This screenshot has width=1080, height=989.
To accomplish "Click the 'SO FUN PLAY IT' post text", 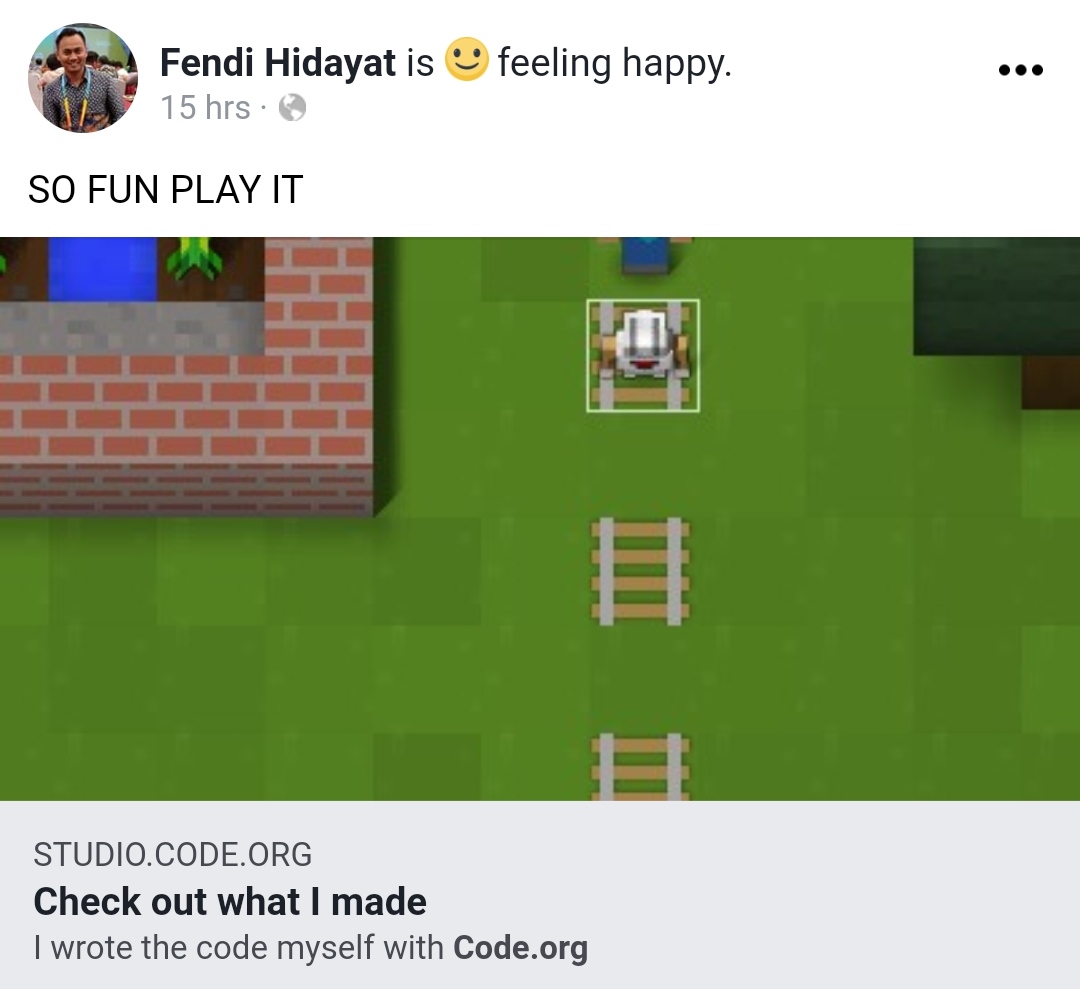I will pos(165,189).
